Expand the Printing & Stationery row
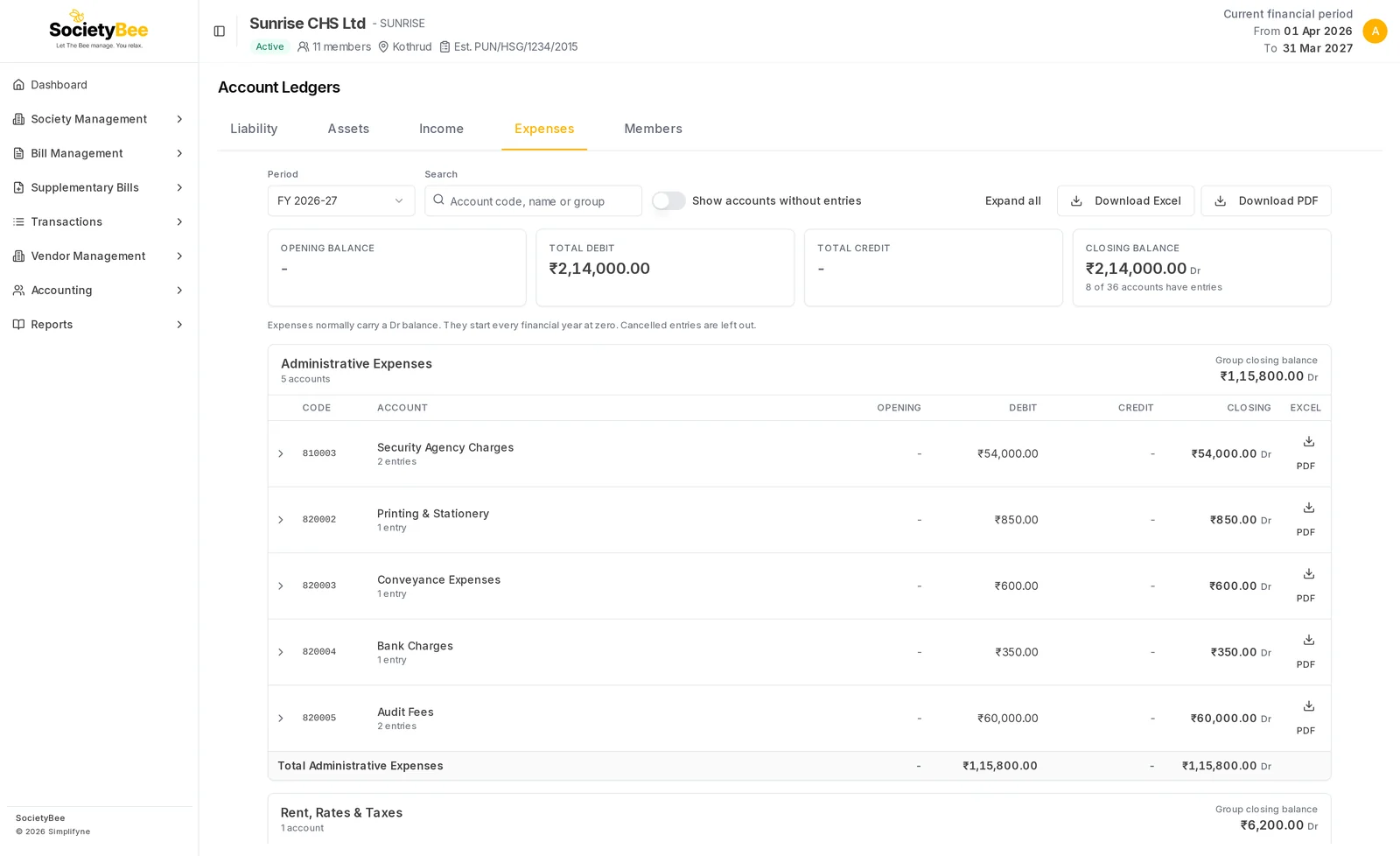Viewport: 1400px width, 856px height. [281, 520]
